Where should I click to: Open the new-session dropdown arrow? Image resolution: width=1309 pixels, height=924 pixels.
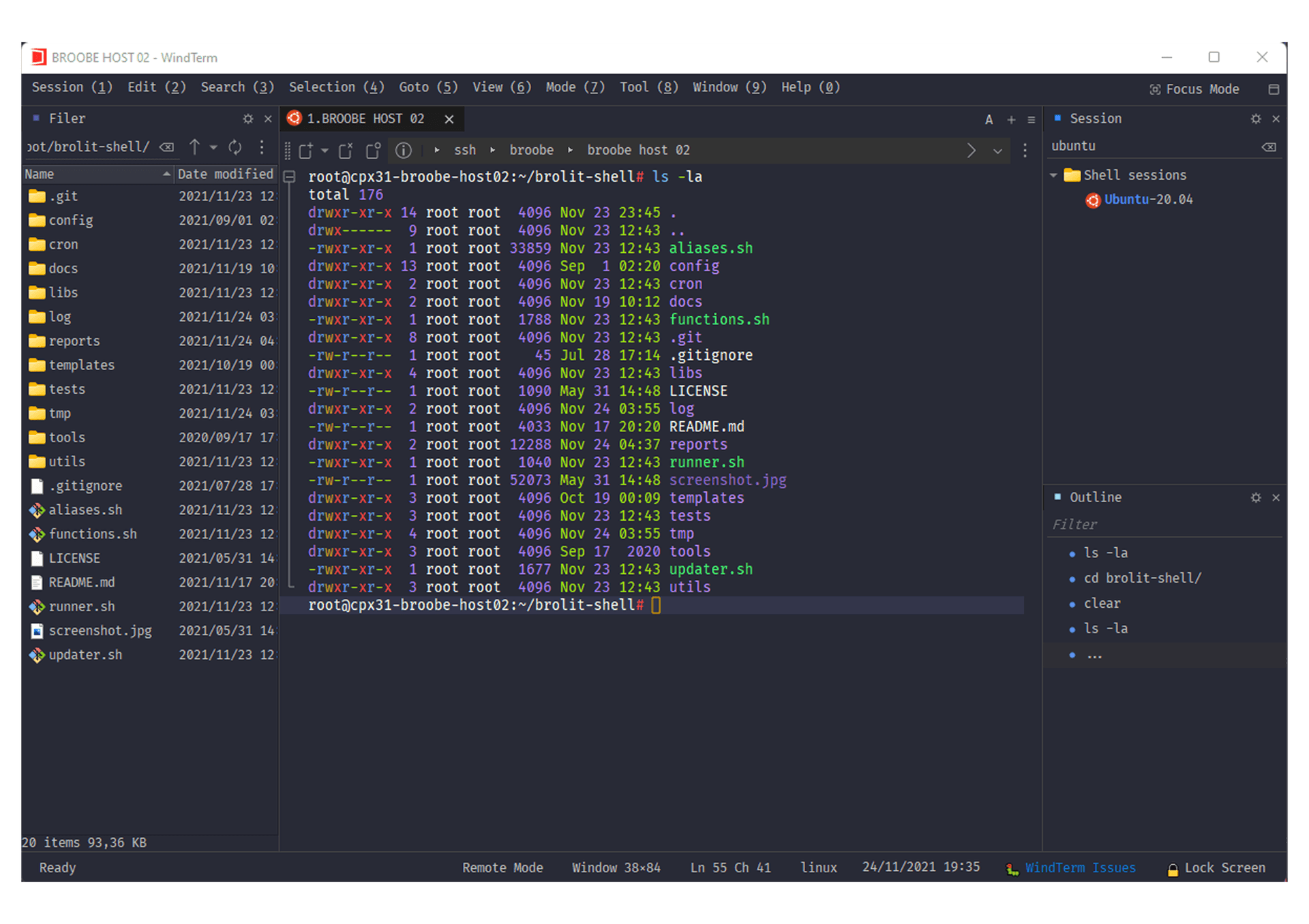pyautogui.click(x=324, y=151)
